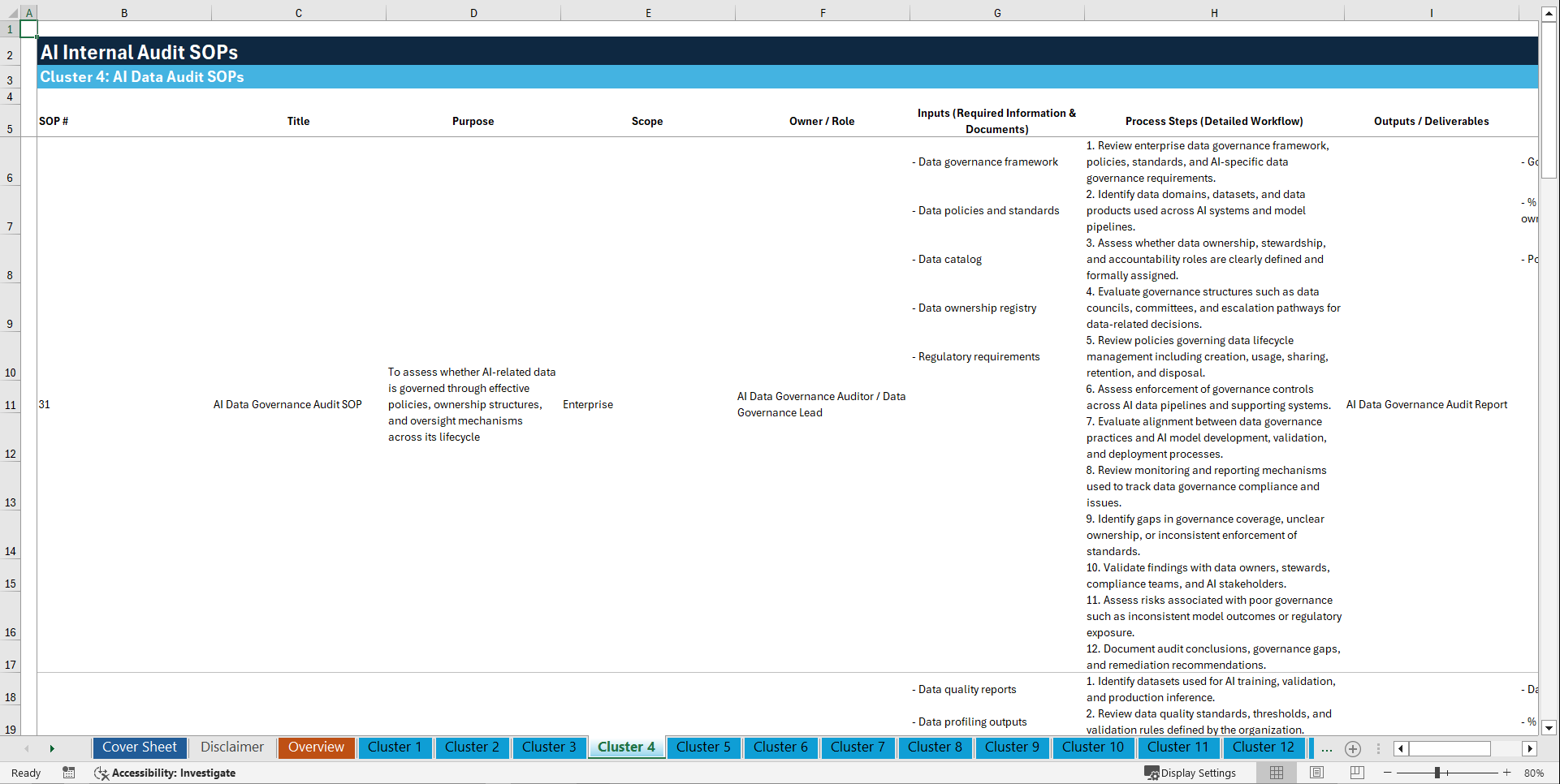Screen dimensions: 1560x784
Task: Select row 5 header
Action: [x=10, y=121]
